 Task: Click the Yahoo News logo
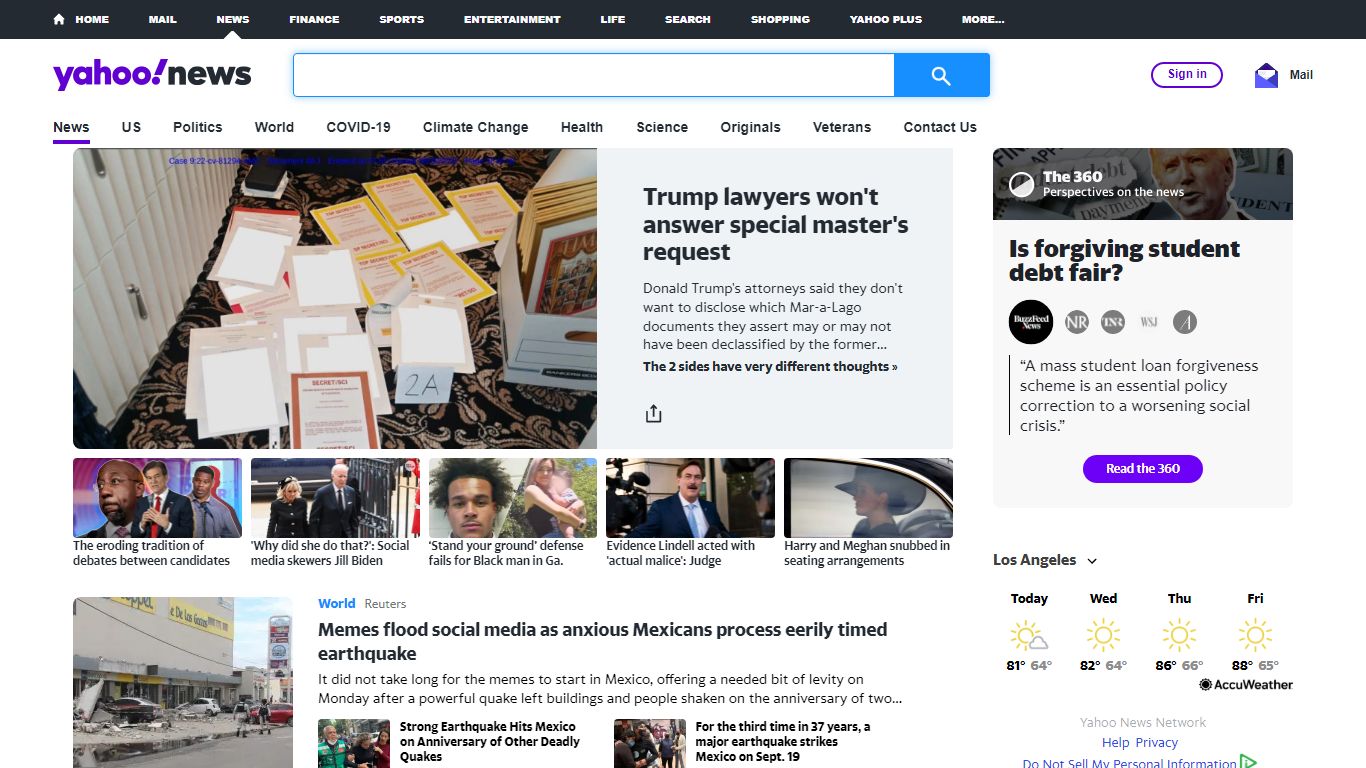152,74
